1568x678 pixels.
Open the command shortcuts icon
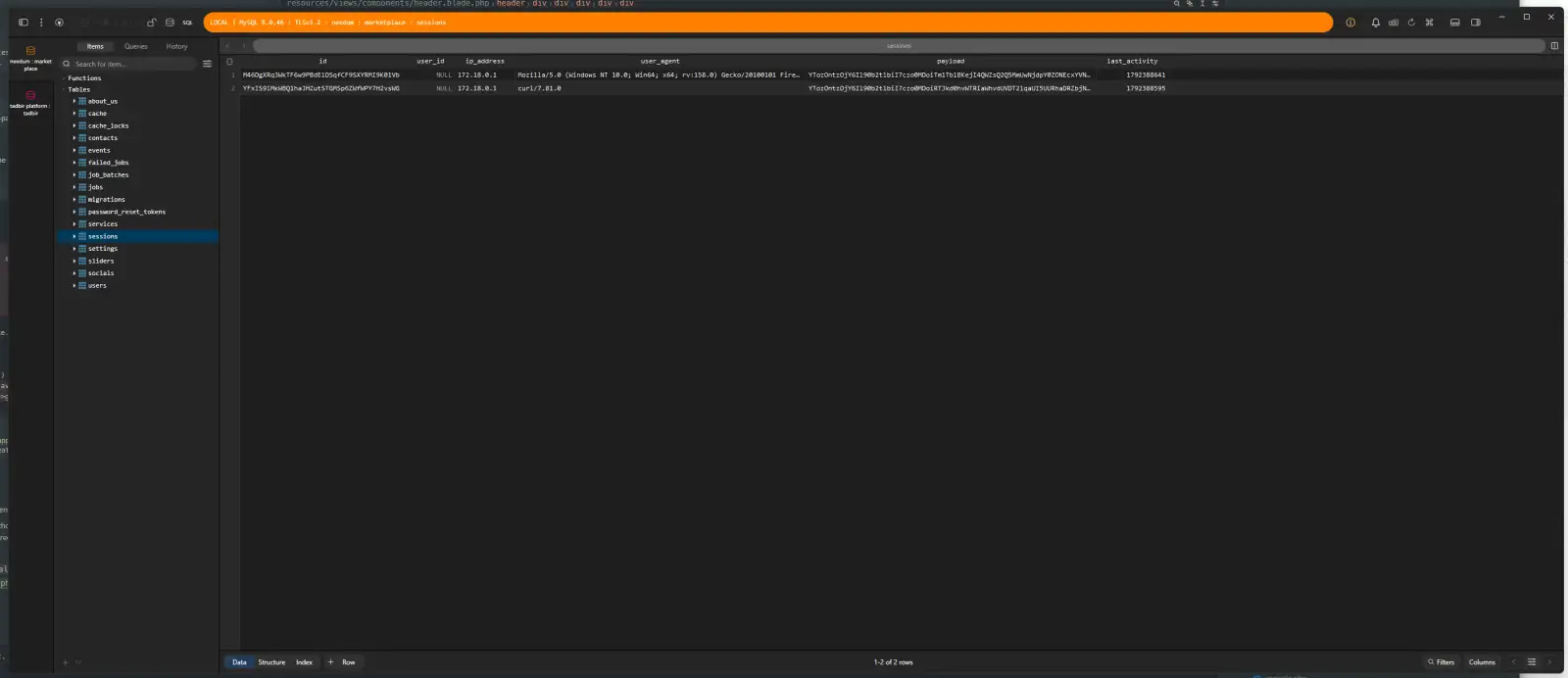pyautogui.click(x=1429, y=23)
